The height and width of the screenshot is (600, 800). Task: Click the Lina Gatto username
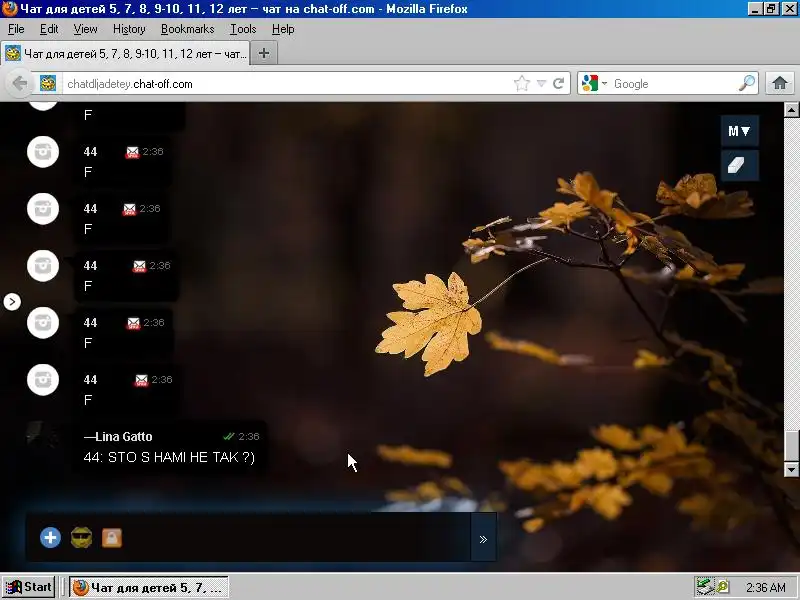click(x=118, y=437)
